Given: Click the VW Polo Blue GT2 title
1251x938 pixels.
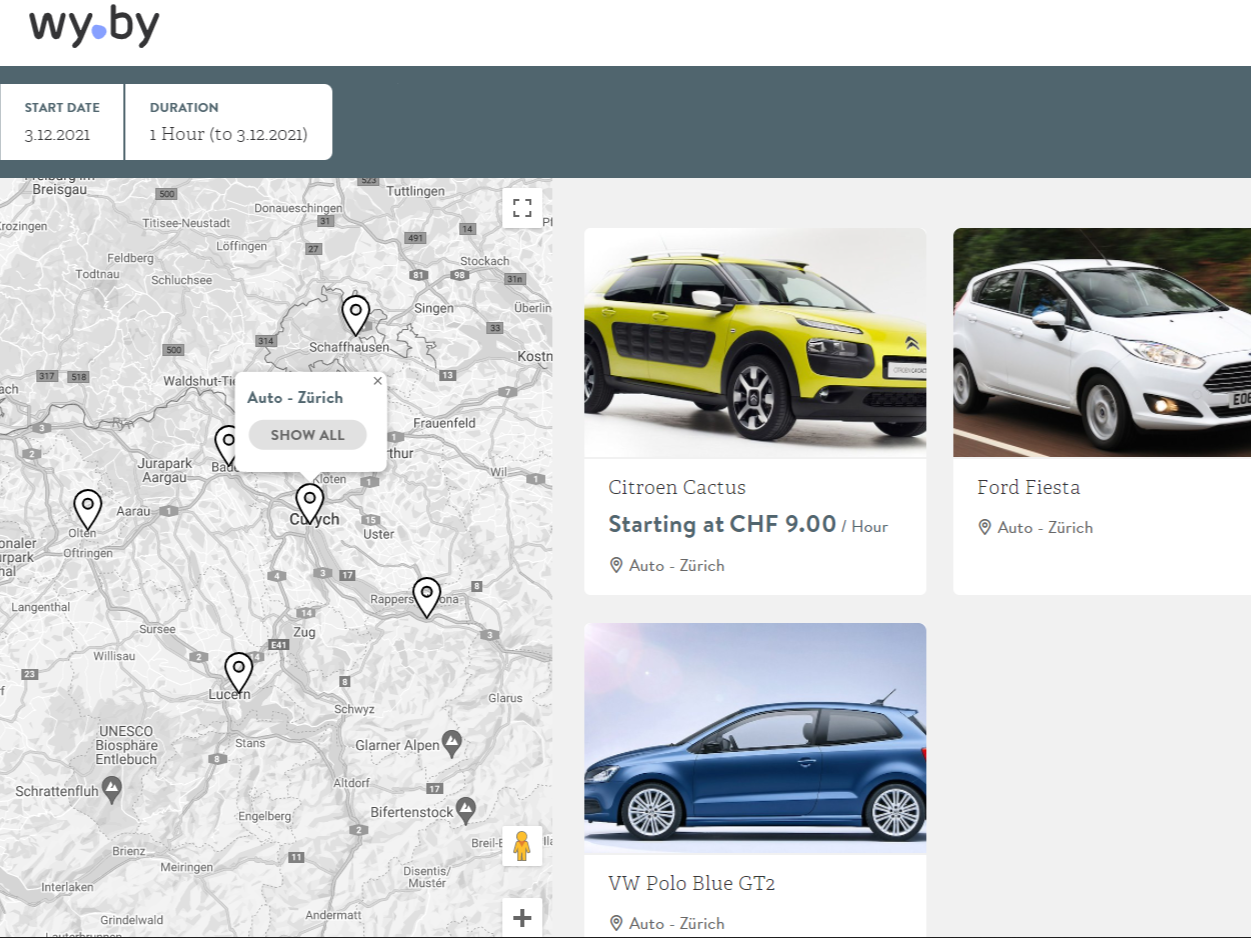Looking at the screenshot, I should coord(692,884).
